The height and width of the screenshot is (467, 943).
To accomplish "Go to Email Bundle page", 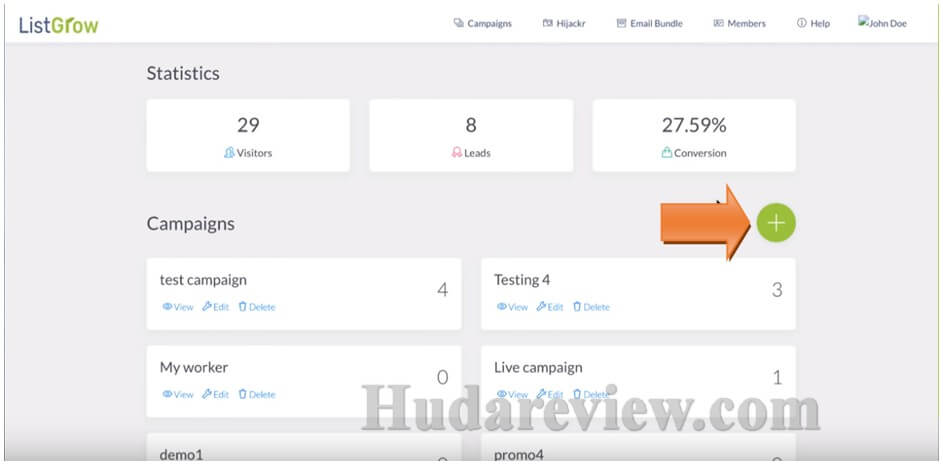I will (x=650, y=23).
